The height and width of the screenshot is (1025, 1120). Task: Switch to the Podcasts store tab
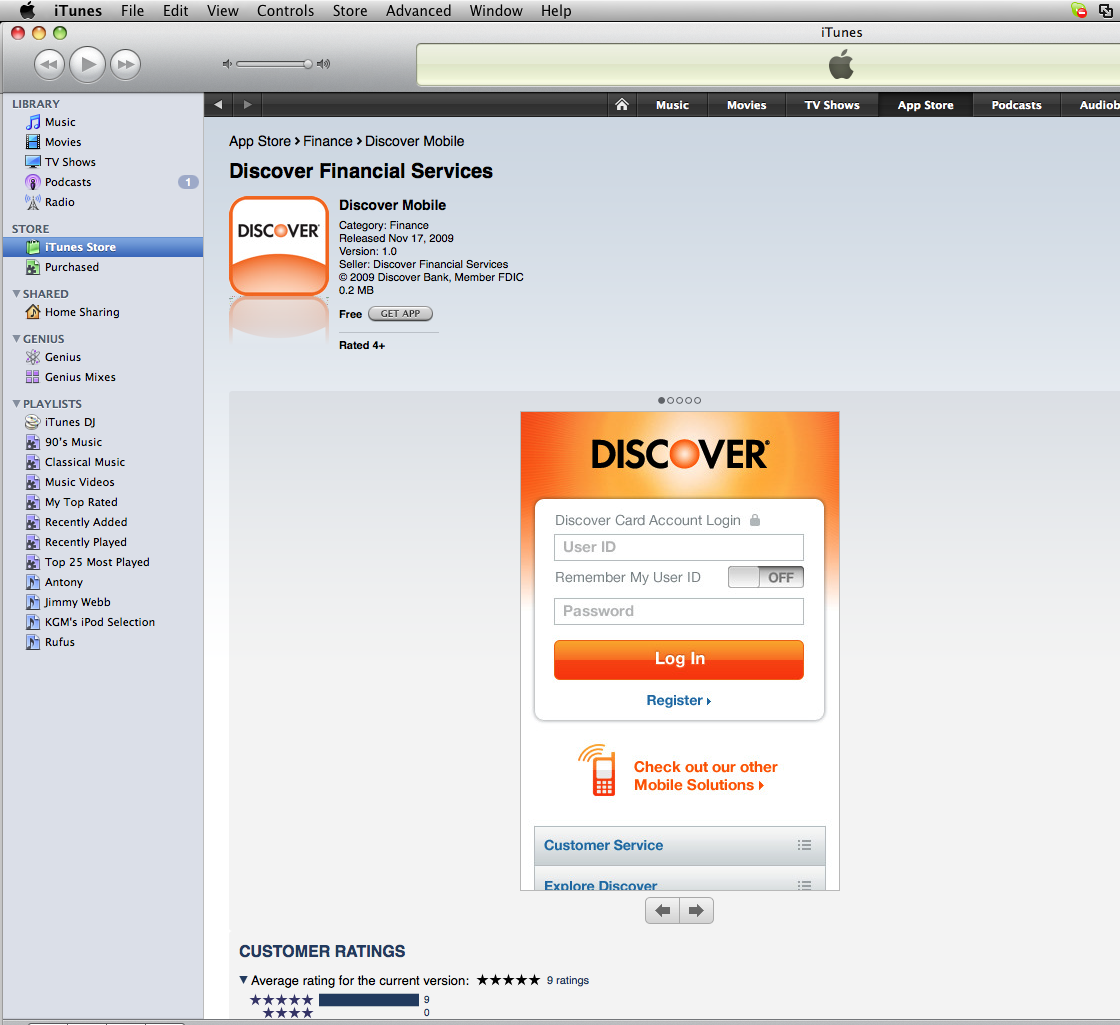(1016, 105)
